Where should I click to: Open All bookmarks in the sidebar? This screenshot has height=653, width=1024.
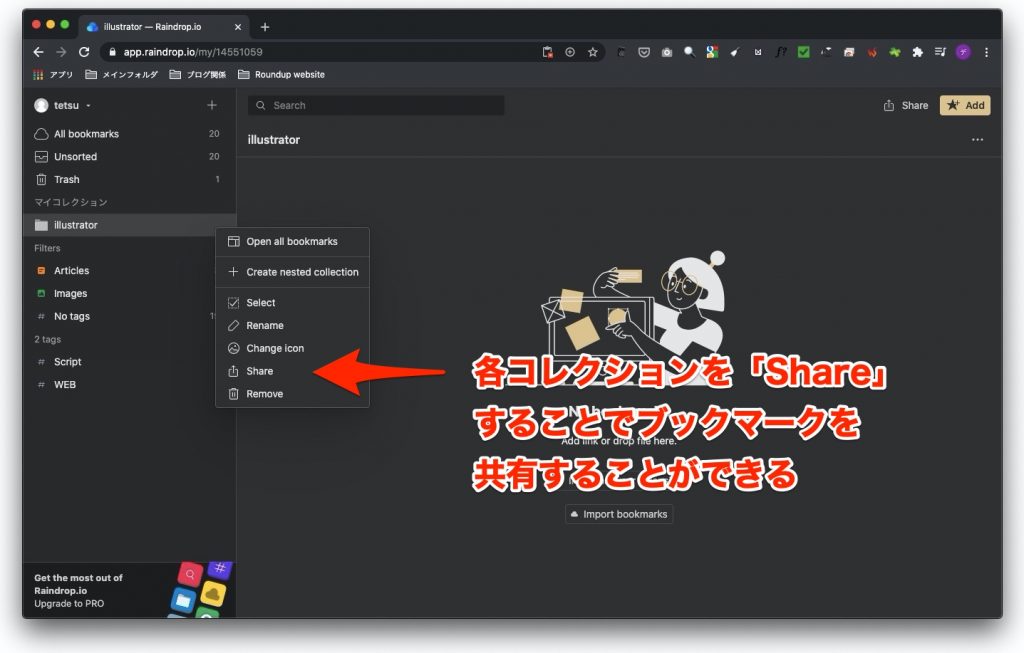coord(129,134)
